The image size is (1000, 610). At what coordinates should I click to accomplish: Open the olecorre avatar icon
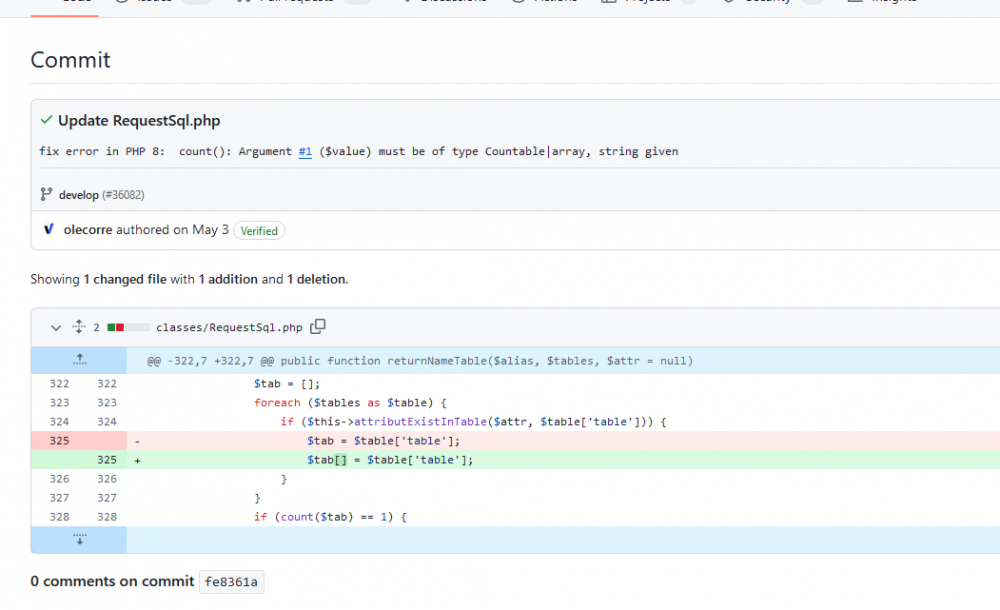click(48, 229)
